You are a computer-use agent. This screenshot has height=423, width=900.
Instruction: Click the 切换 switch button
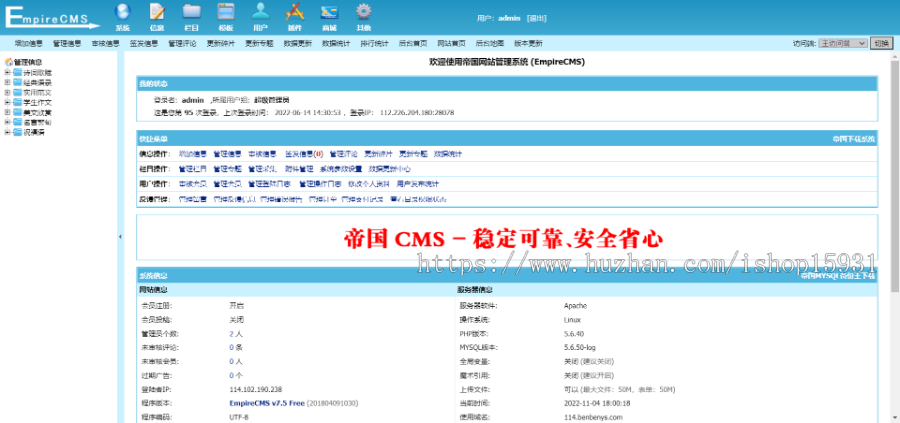click(x=882, y=43)
